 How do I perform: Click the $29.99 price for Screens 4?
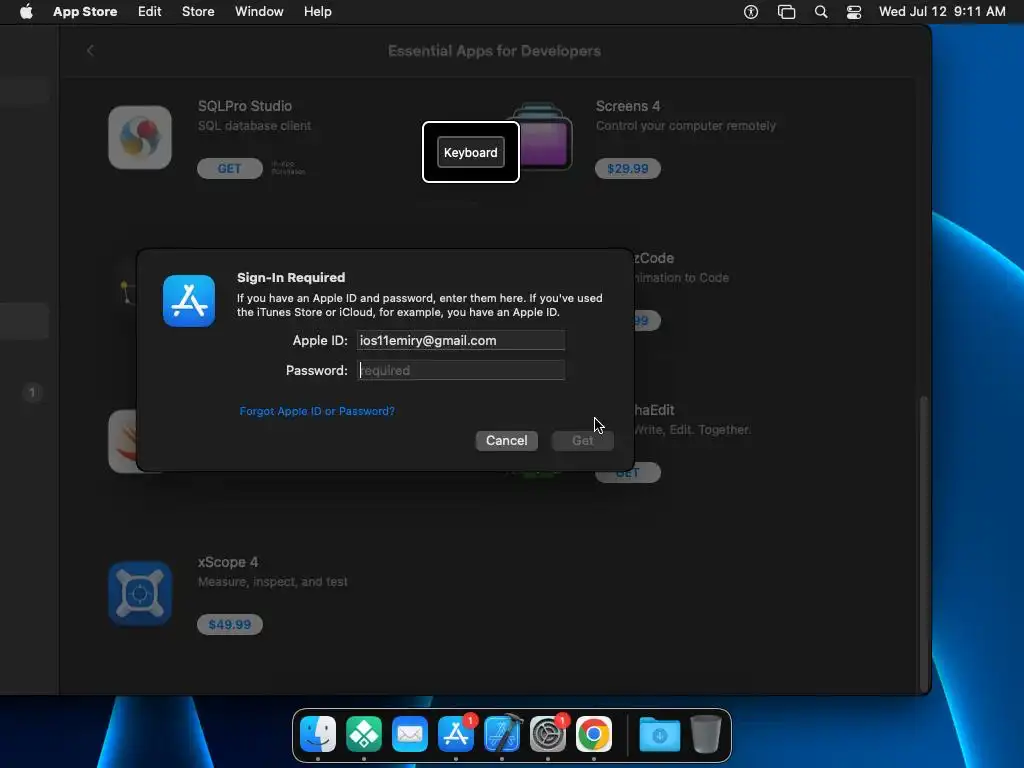[628, 168]
